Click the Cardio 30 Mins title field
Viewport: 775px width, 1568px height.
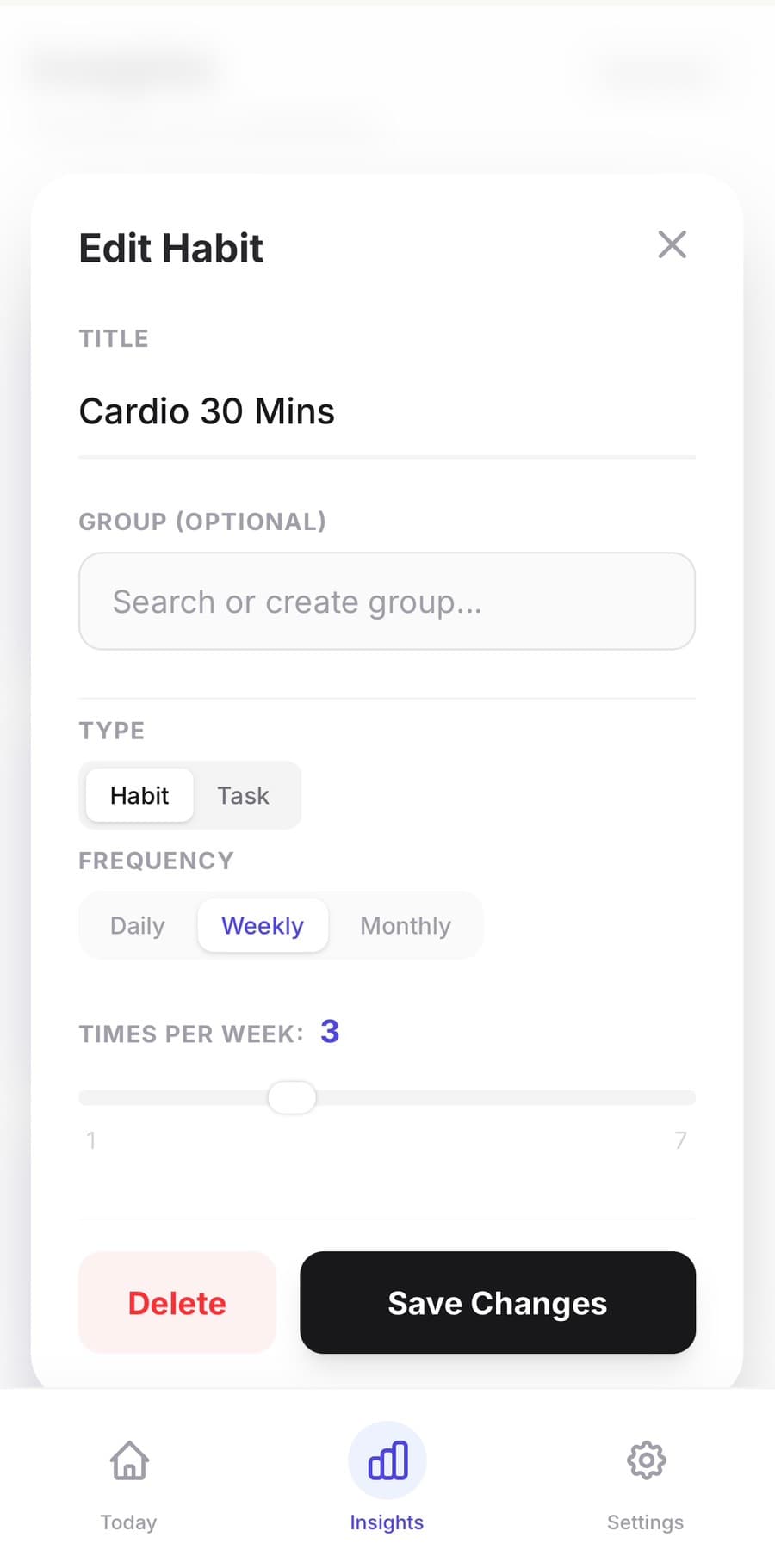387,411
